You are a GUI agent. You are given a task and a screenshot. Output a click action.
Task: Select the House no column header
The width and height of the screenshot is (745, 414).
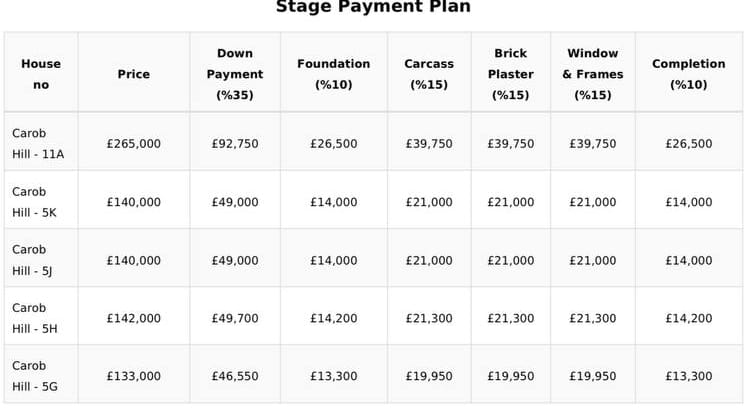pyautogui.click(x=41, y=74)
